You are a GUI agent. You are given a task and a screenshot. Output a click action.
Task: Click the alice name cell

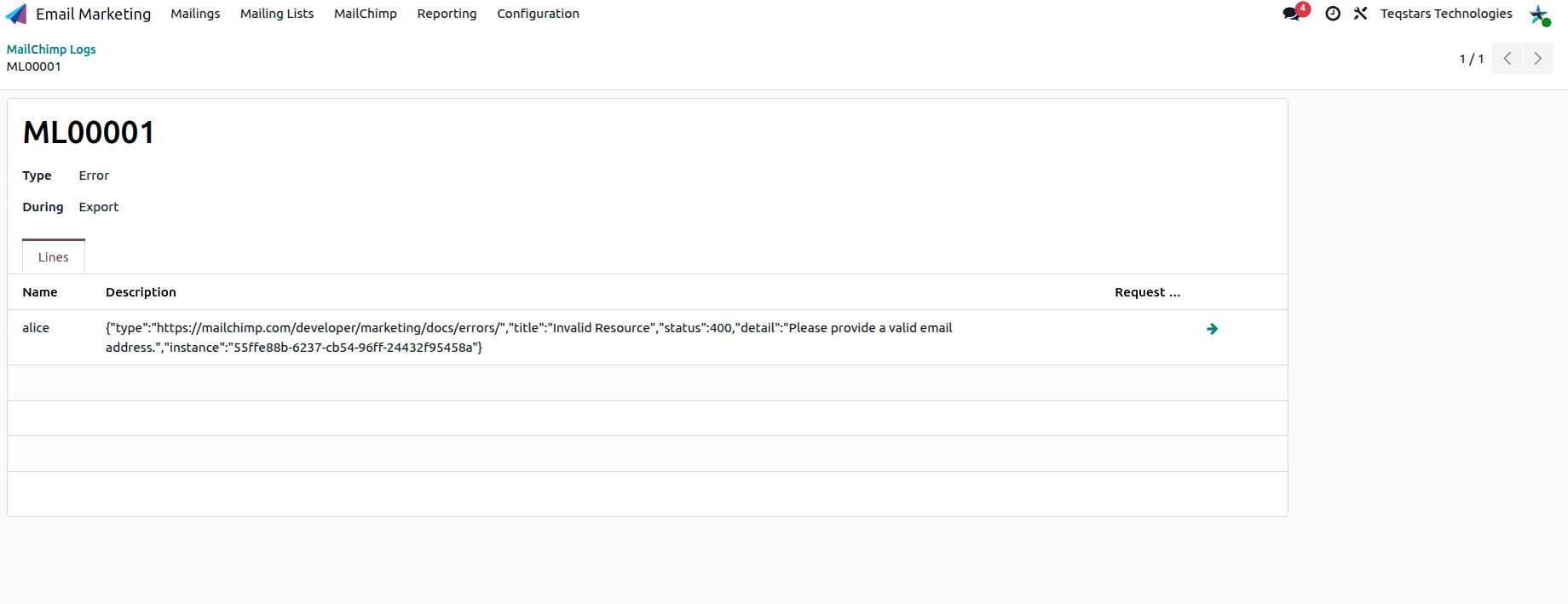[x=36, y=328]
